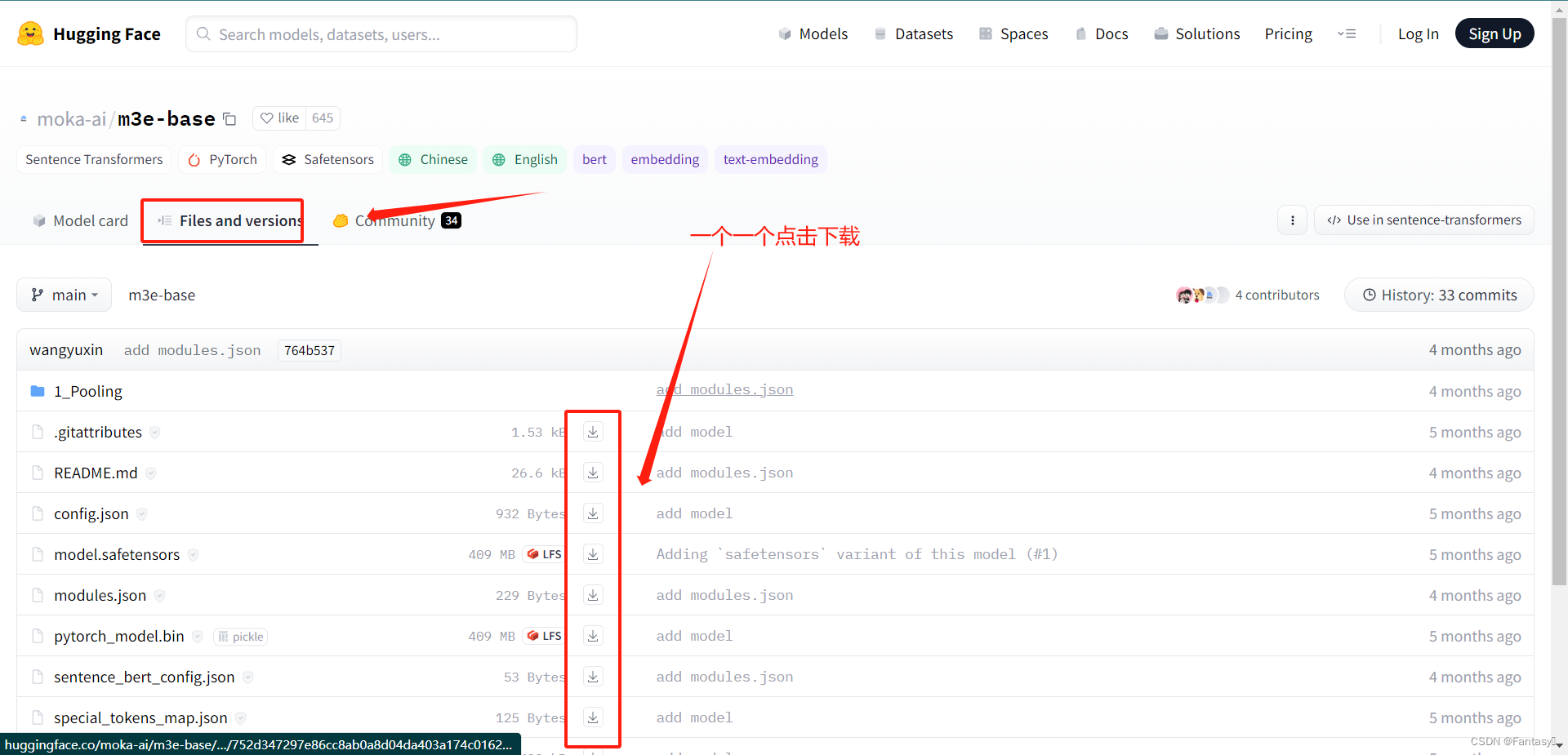Image resolution: width=1568 pixels, height=755 pixels.
Task: Open the Model card tab
Action: [80, 220]
